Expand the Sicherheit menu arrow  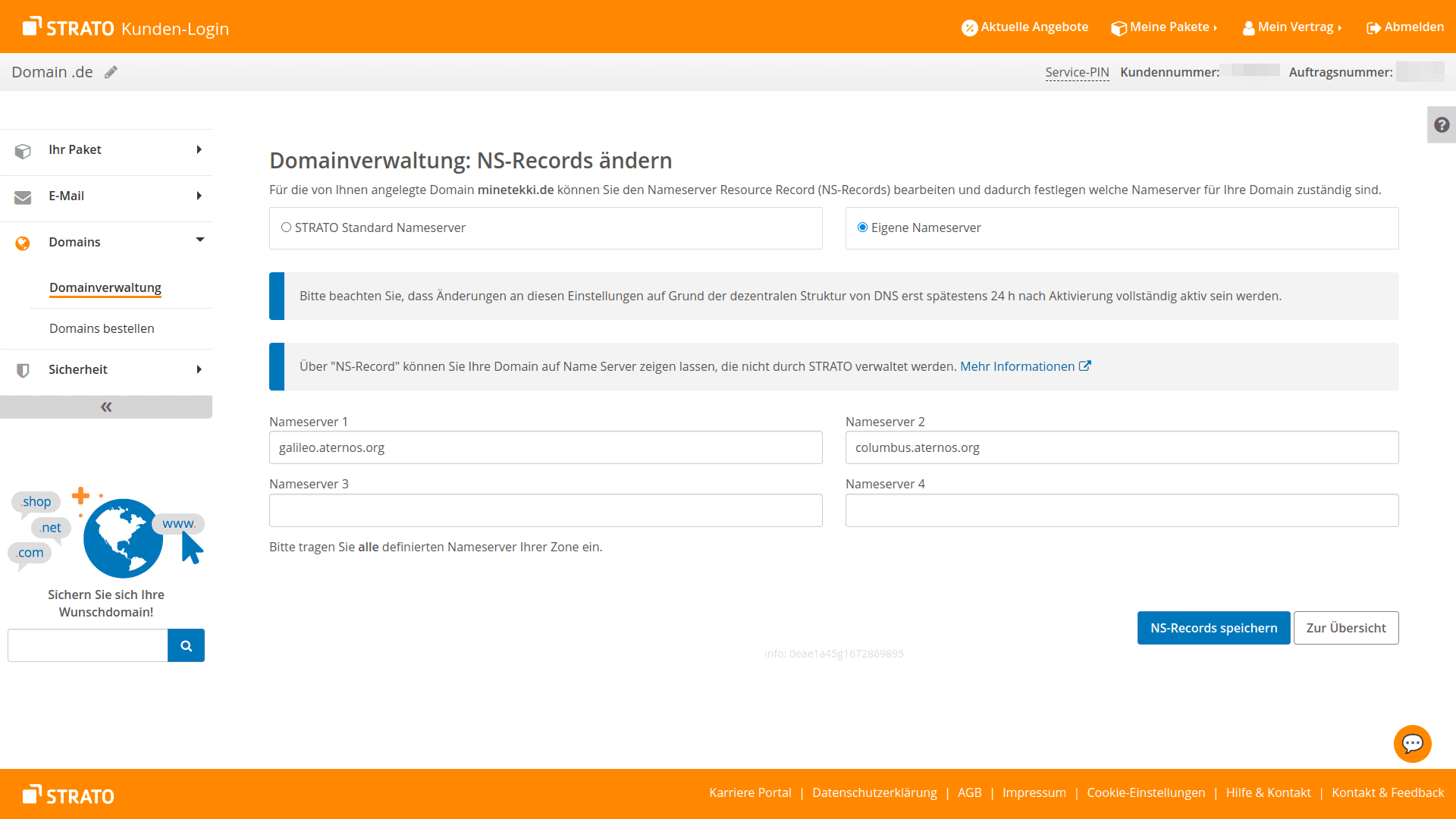pyautogui.click(x=199, y=369)
